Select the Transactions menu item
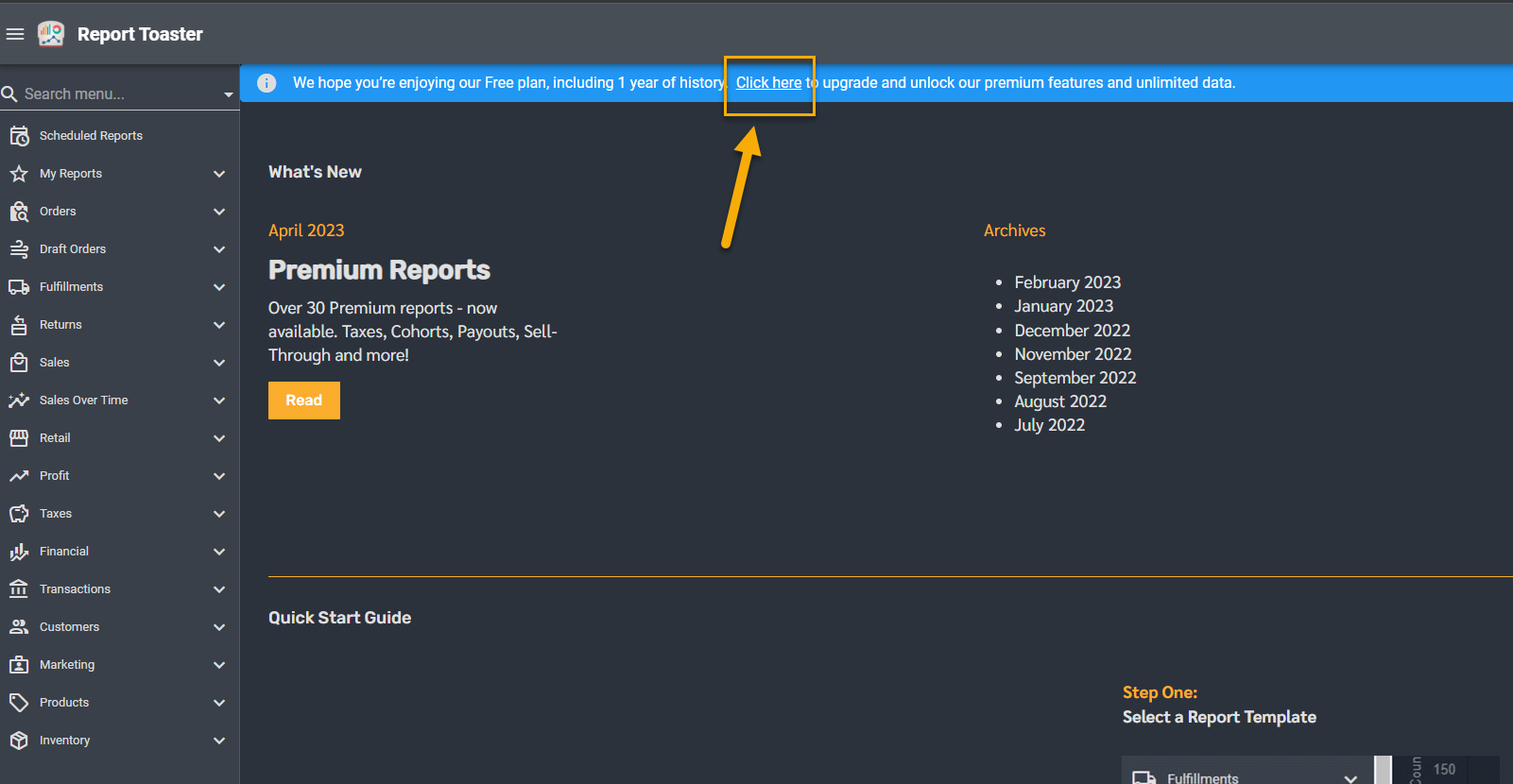 [75, 589]
